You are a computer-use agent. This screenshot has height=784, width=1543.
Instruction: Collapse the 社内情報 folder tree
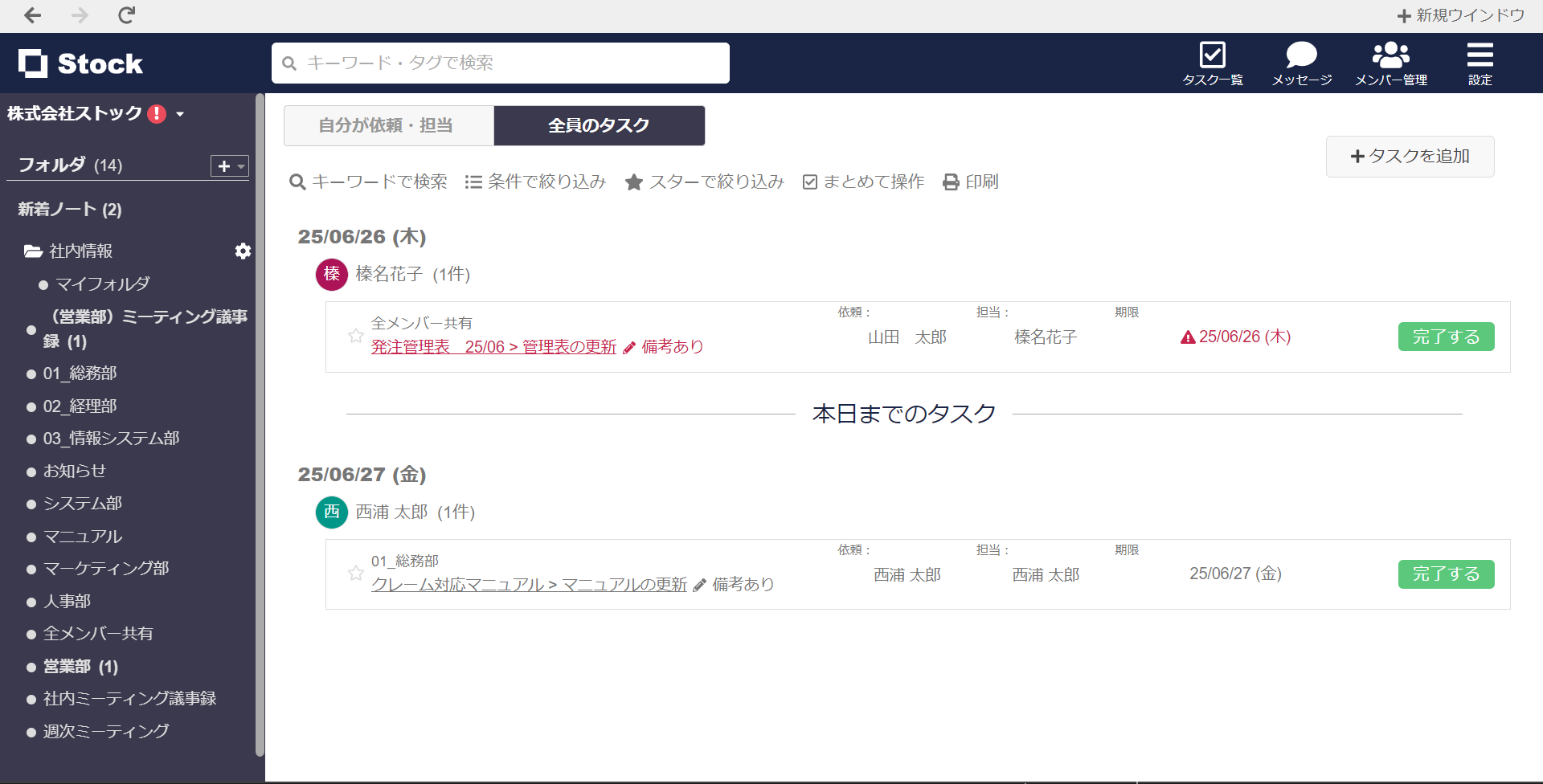(x=33, y=251)
